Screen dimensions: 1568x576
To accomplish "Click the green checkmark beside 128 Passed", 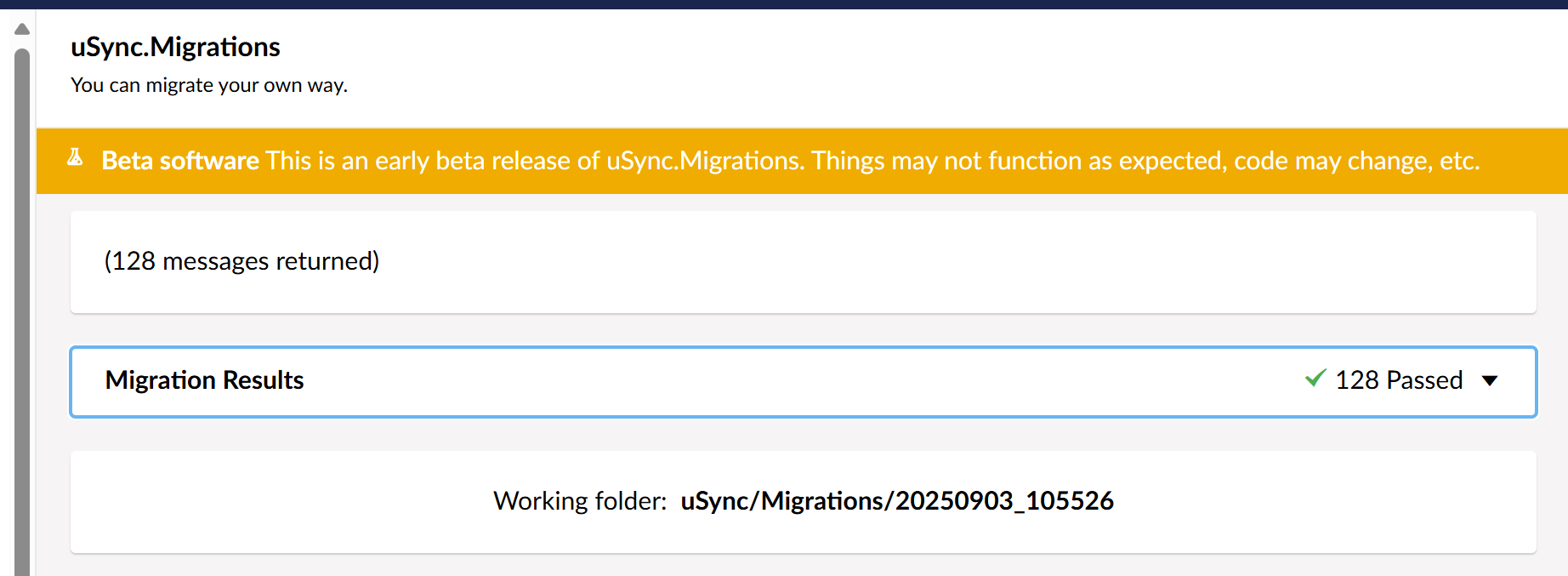I will pyautogui.click(x=1315, y=379).
